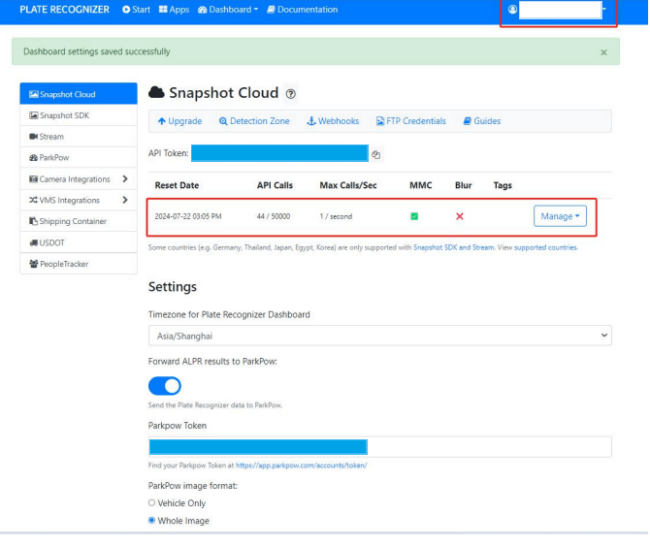Select Snapshot SDK in sidebar

[x=64, y=116]
